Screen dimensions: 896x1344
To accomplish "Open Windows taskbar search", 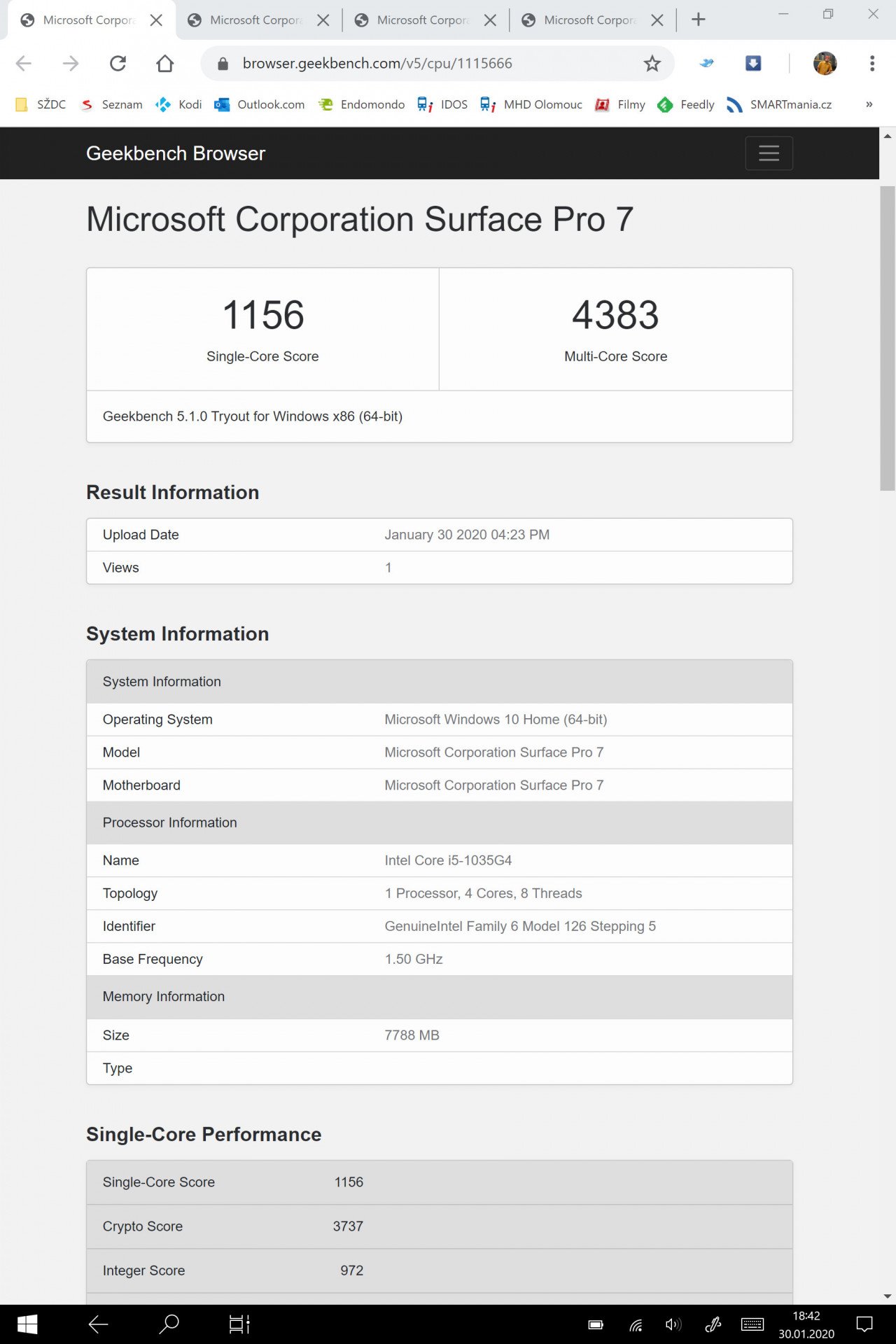I will [169, 1324].
